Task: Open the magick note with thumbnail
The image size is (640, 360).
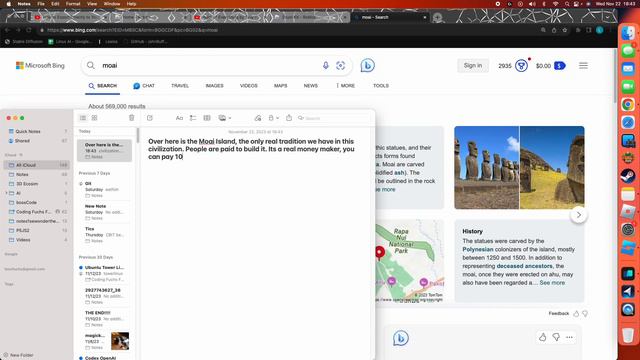Action: point(104,341)
